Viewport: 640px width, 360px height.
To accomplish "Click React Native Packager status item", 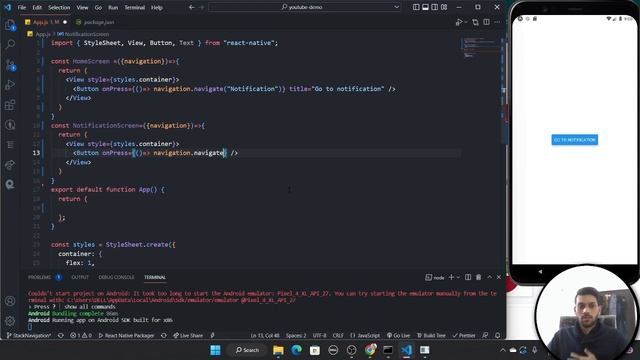I will click(x=127, y=336).
